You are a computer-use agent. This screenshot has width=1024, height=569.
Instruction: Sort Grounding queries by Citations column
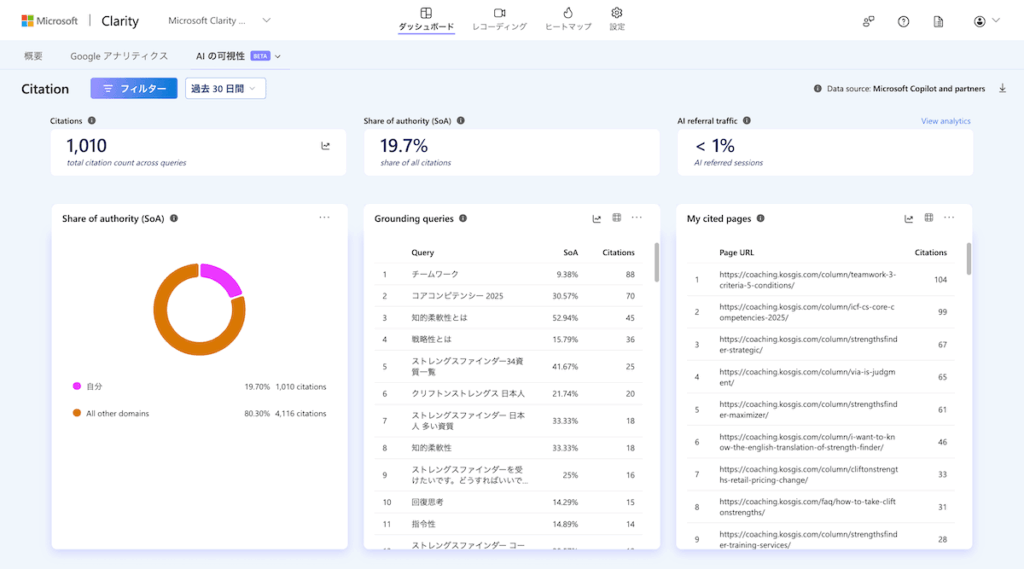click(618, 252)
